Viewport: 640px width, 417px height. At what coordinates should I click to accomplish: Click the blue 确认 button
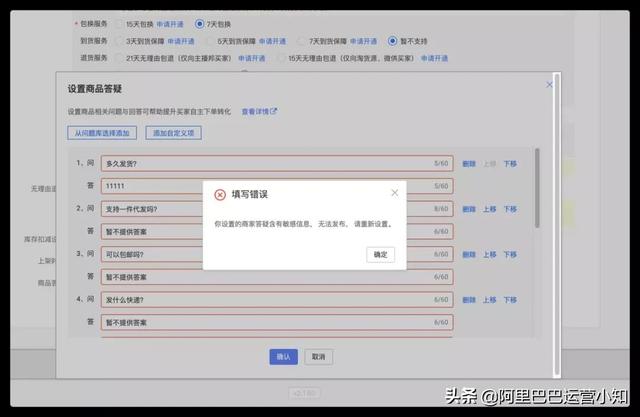coord(283,356)
